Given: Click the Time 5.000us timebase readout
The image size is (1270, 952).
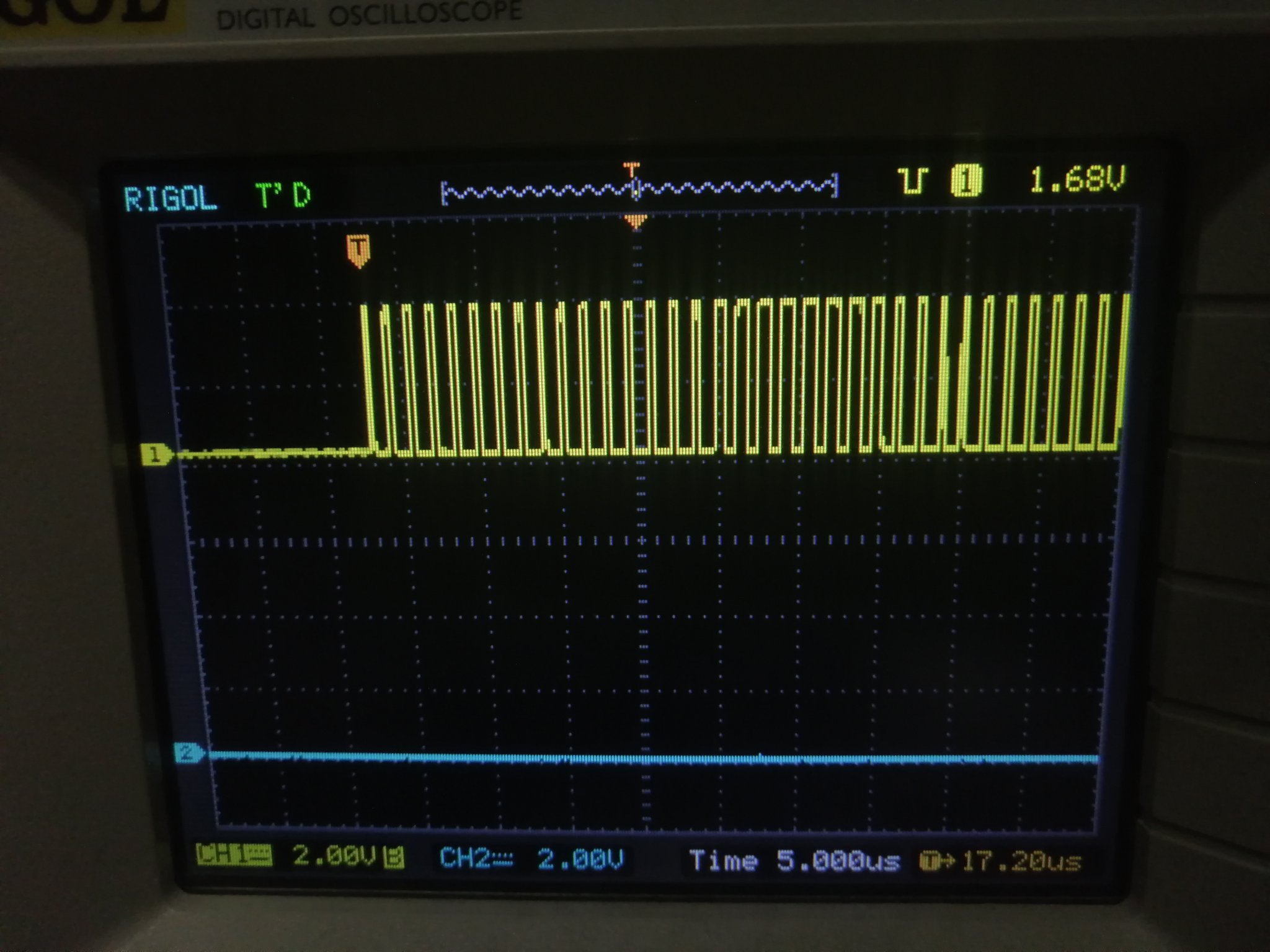Looking at the screenshot, I should (x=794, y=861).
